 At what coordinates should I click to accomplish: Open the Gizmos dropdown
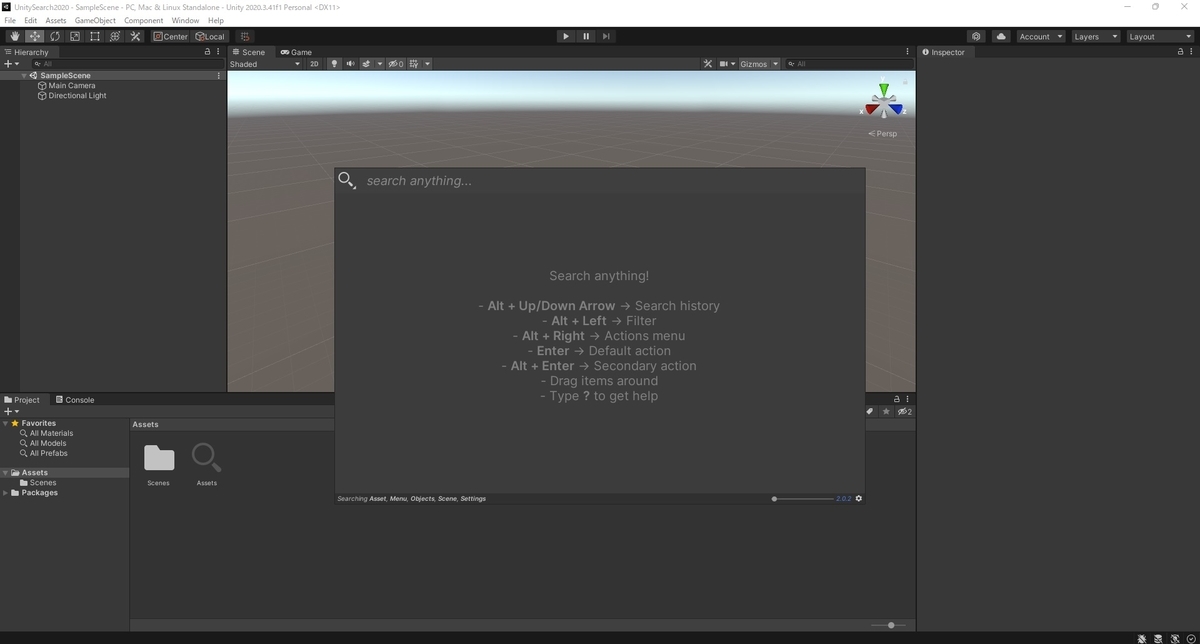pos(758,63)
